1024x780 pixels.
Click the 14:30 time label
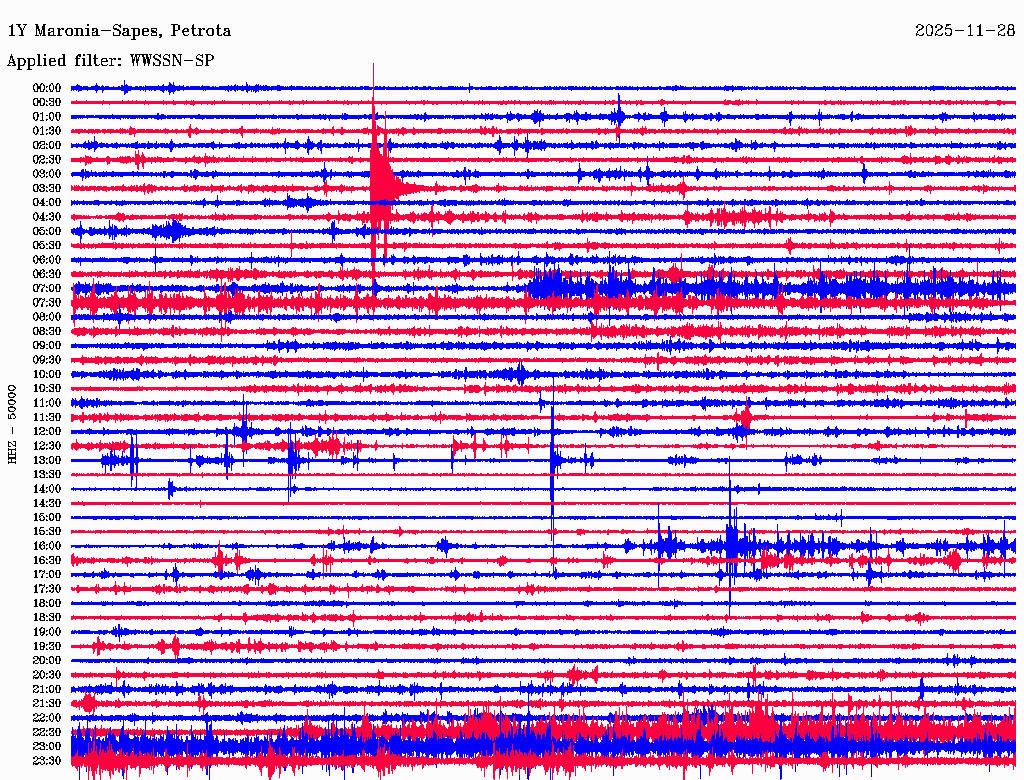[47, 503]
